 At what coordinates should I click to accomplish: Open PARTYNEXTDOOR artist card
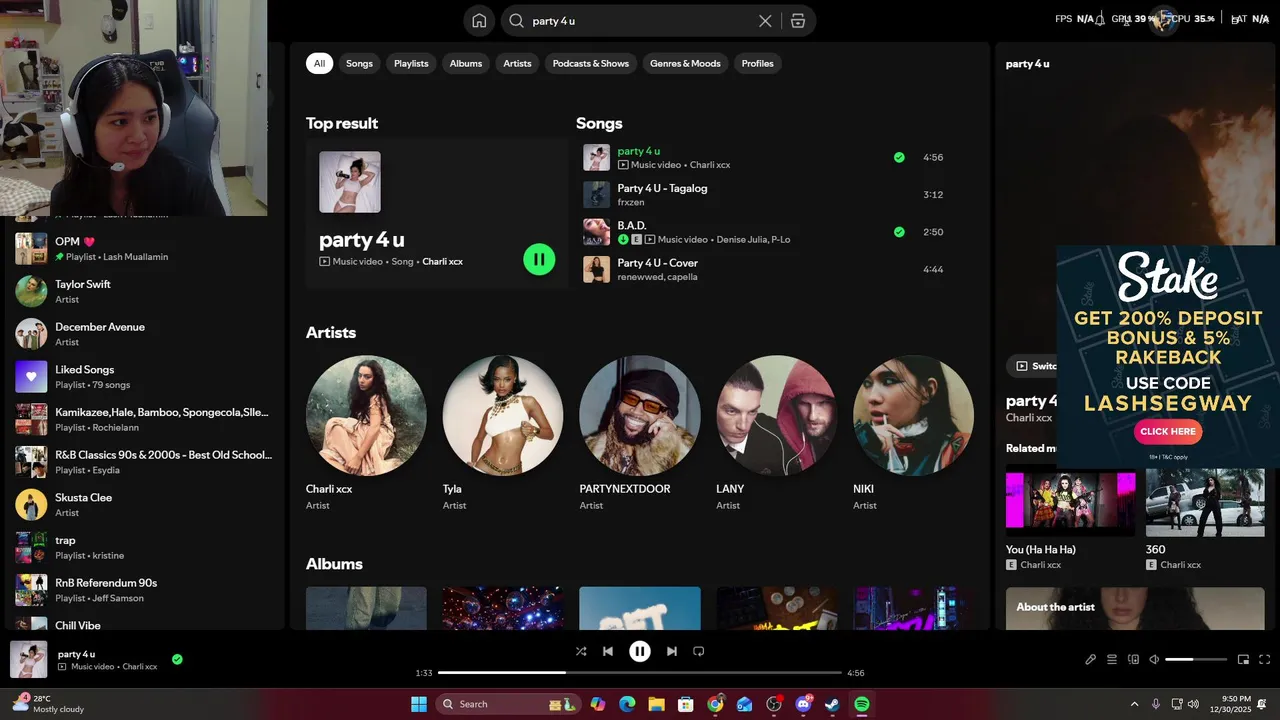[640, 434]
